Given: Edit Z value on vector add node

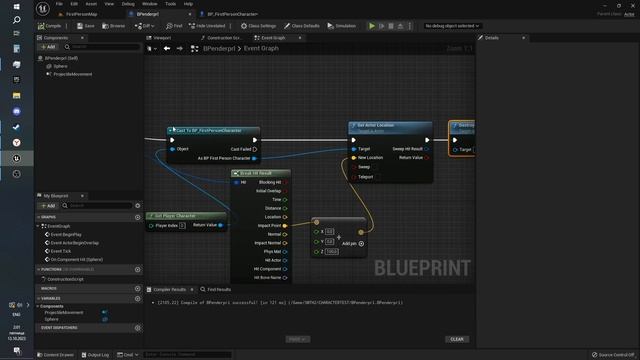Looking at the screenshot, I should tap(331, 251).
